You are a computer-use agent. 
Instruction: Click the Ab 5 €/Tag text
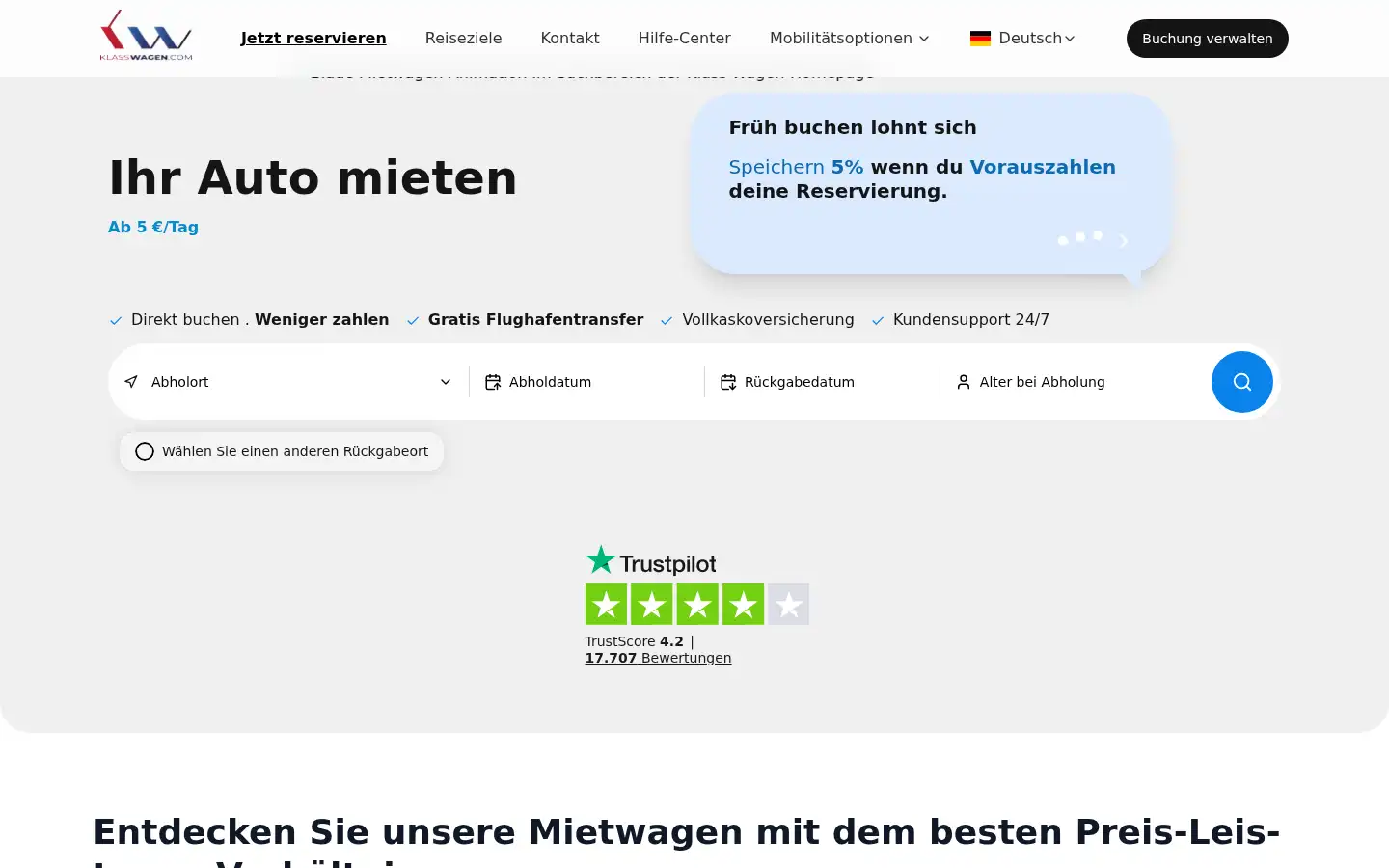pyautogui.click(x=153, y=227)
